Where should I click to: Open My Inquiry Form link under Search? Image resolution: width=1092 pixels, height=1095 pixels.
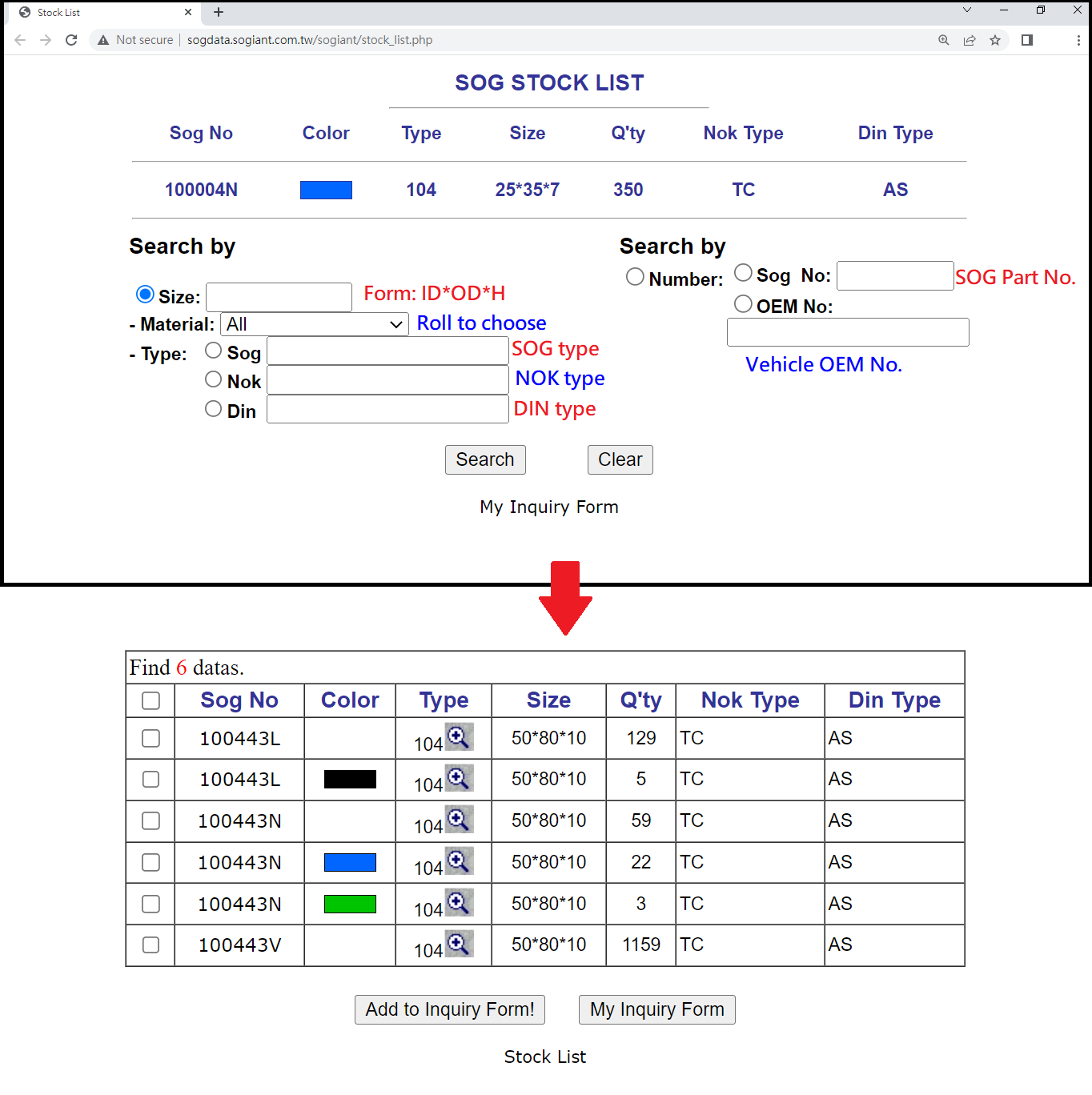[549, 507]
